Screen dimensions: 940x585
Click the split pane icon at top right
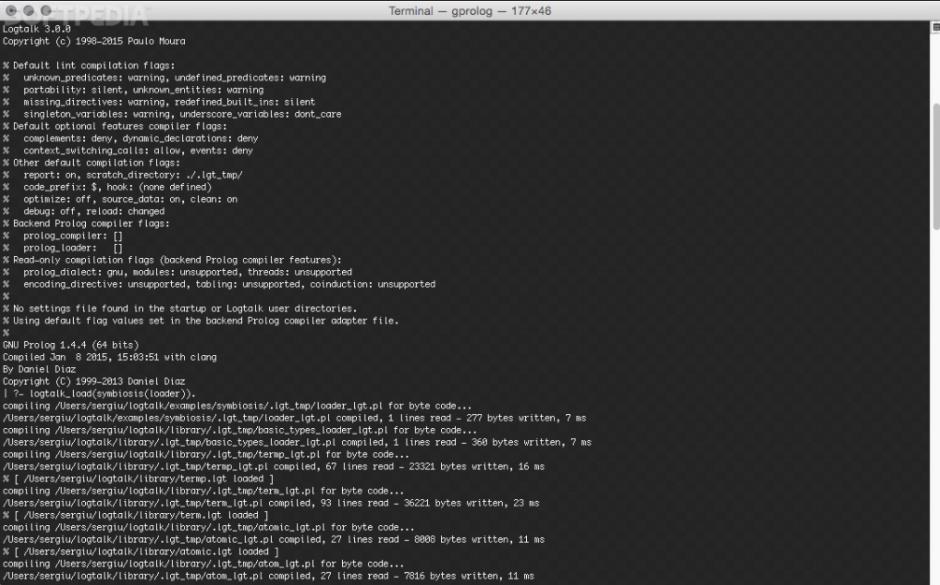click(x=936, y=27)
